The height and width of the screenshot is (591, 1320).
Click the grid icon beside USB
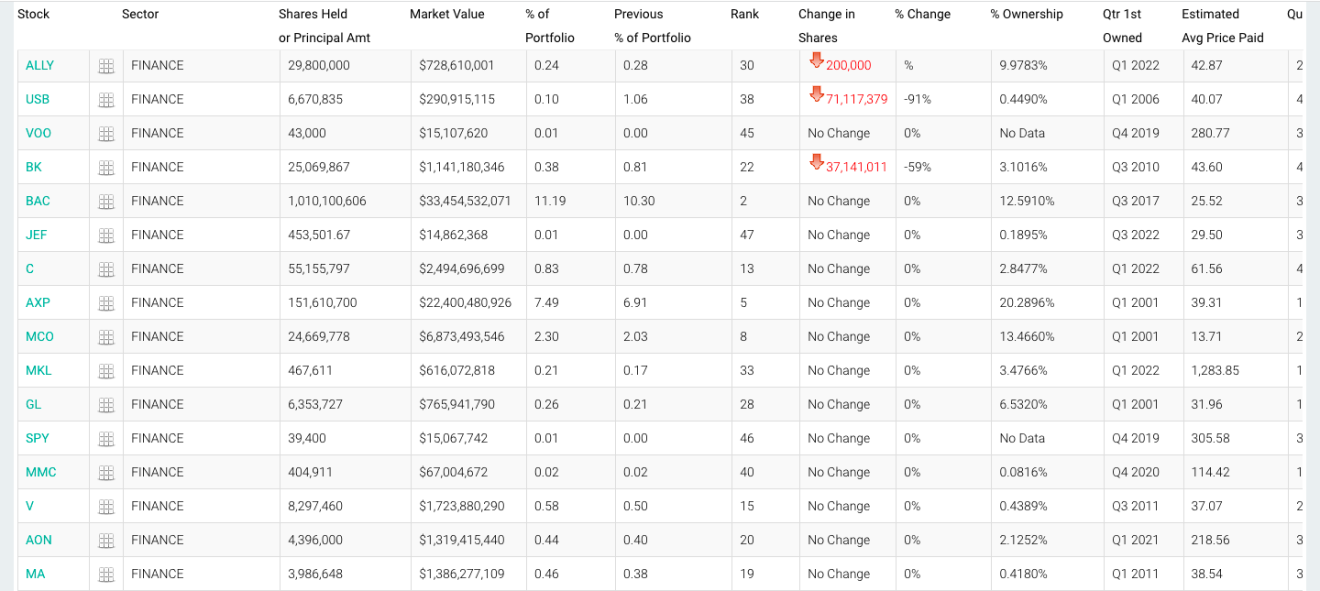[106, 100]
